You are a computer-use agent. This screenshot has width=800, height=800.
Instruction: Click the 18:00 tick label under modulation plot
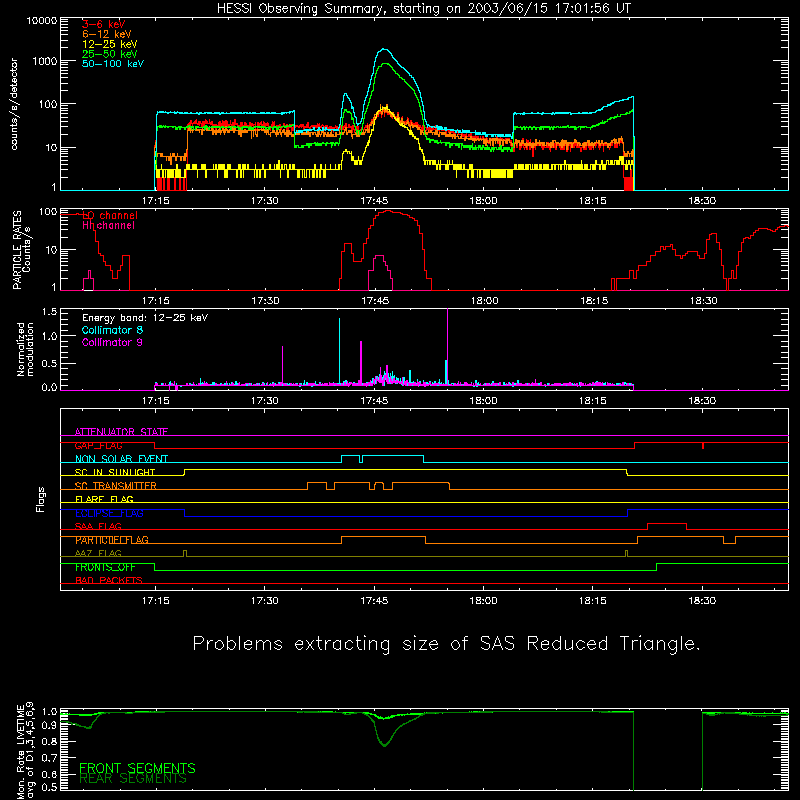coord(483,401)
